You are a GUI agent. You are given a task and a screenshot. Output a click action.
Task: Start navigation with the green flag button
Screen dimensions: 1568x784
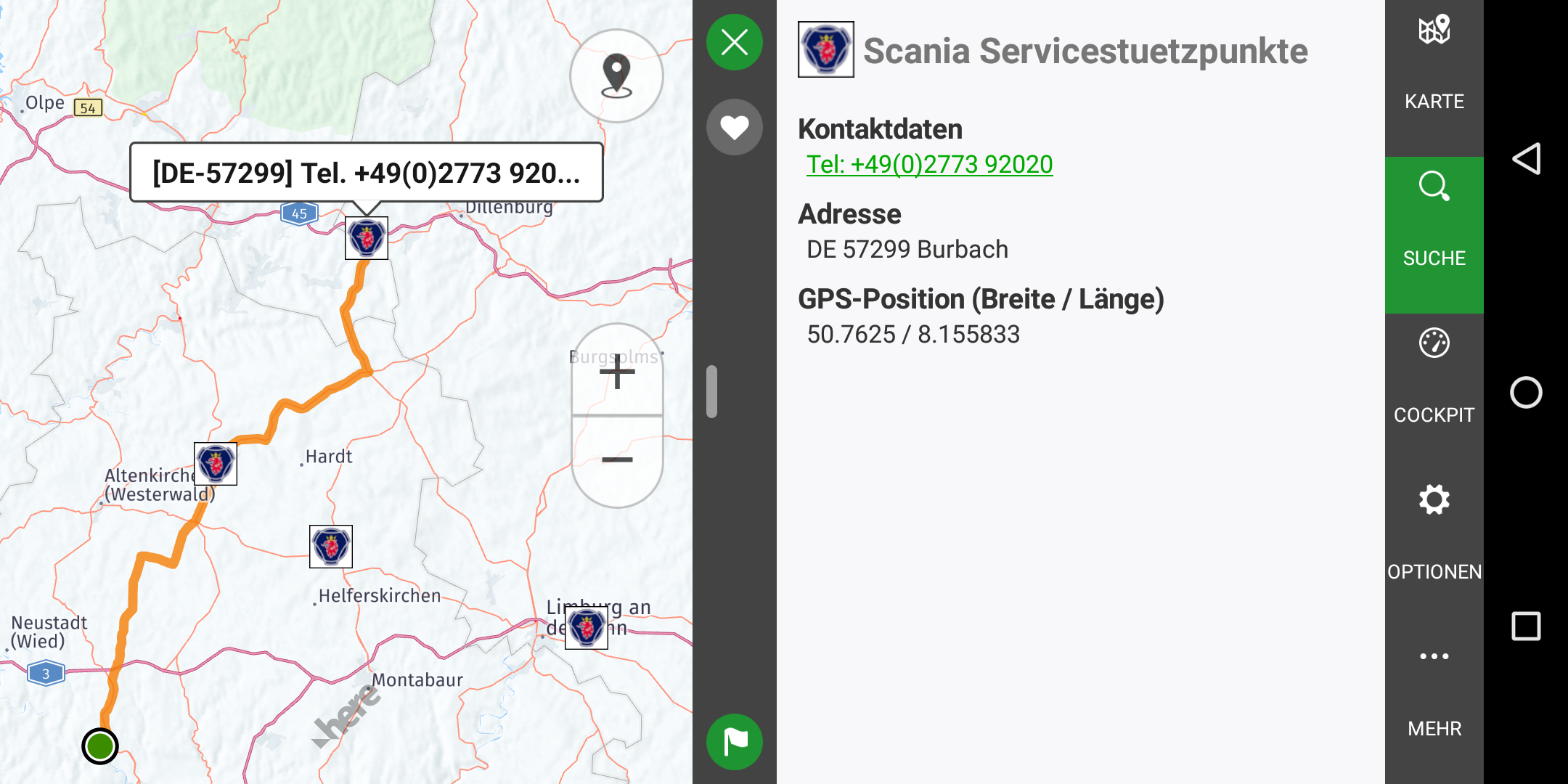(x=735, y=742)
